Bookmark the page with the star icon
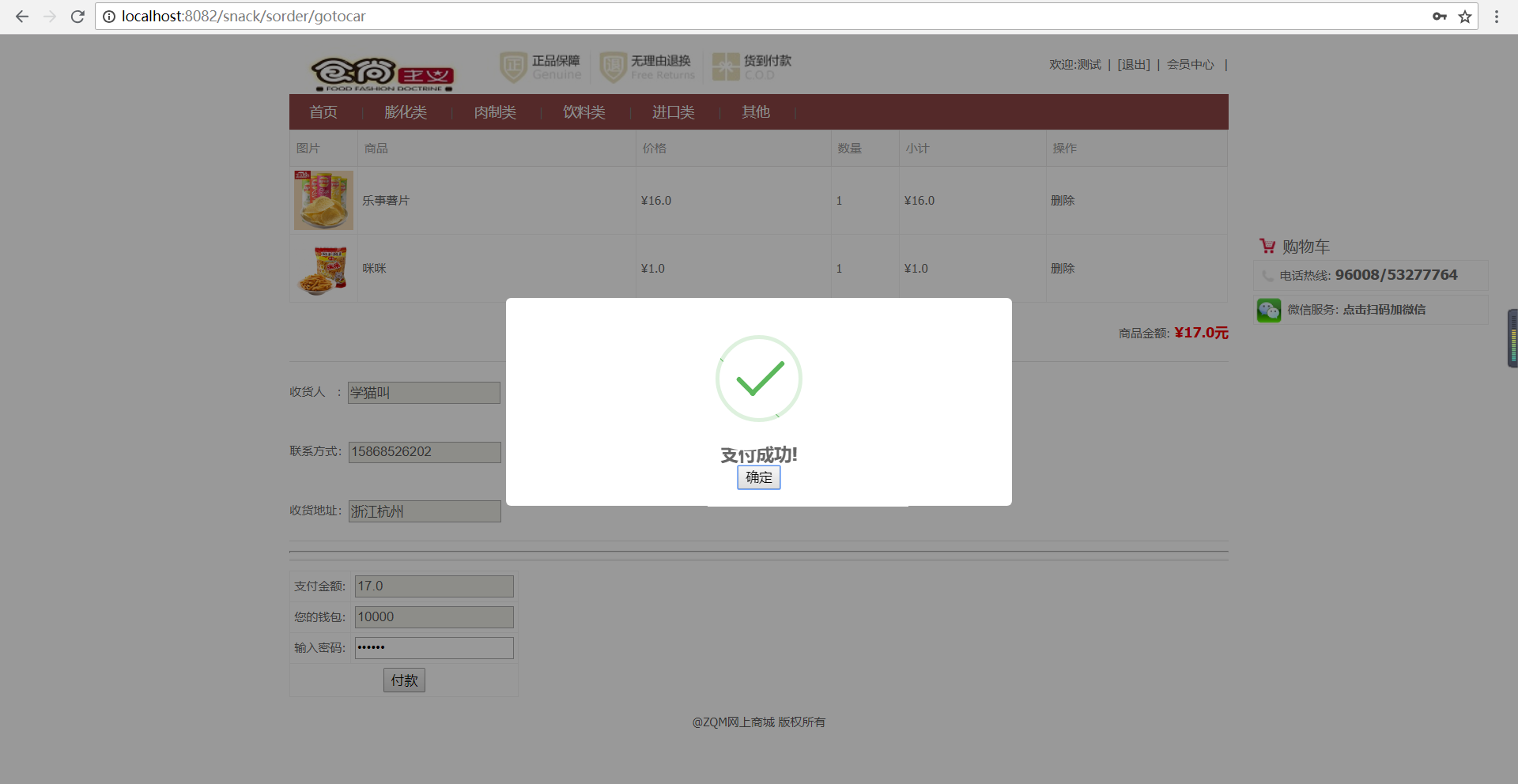This screenshot has width=1518, height=784. 1465,17
